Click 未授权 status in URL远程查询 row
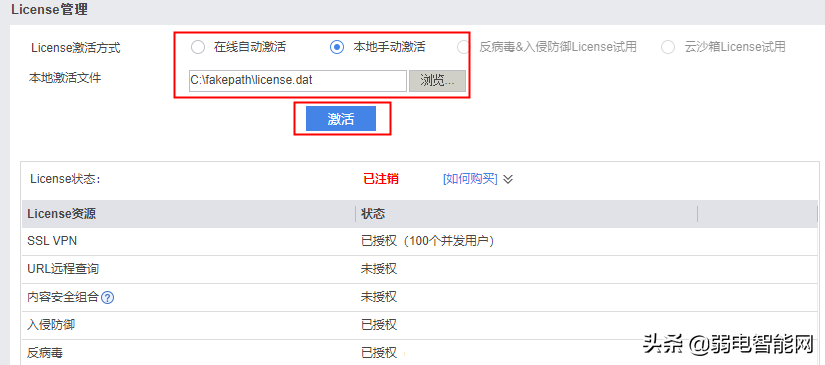Image resolution: width=825 pixels, height=365 pixels. 378,269
